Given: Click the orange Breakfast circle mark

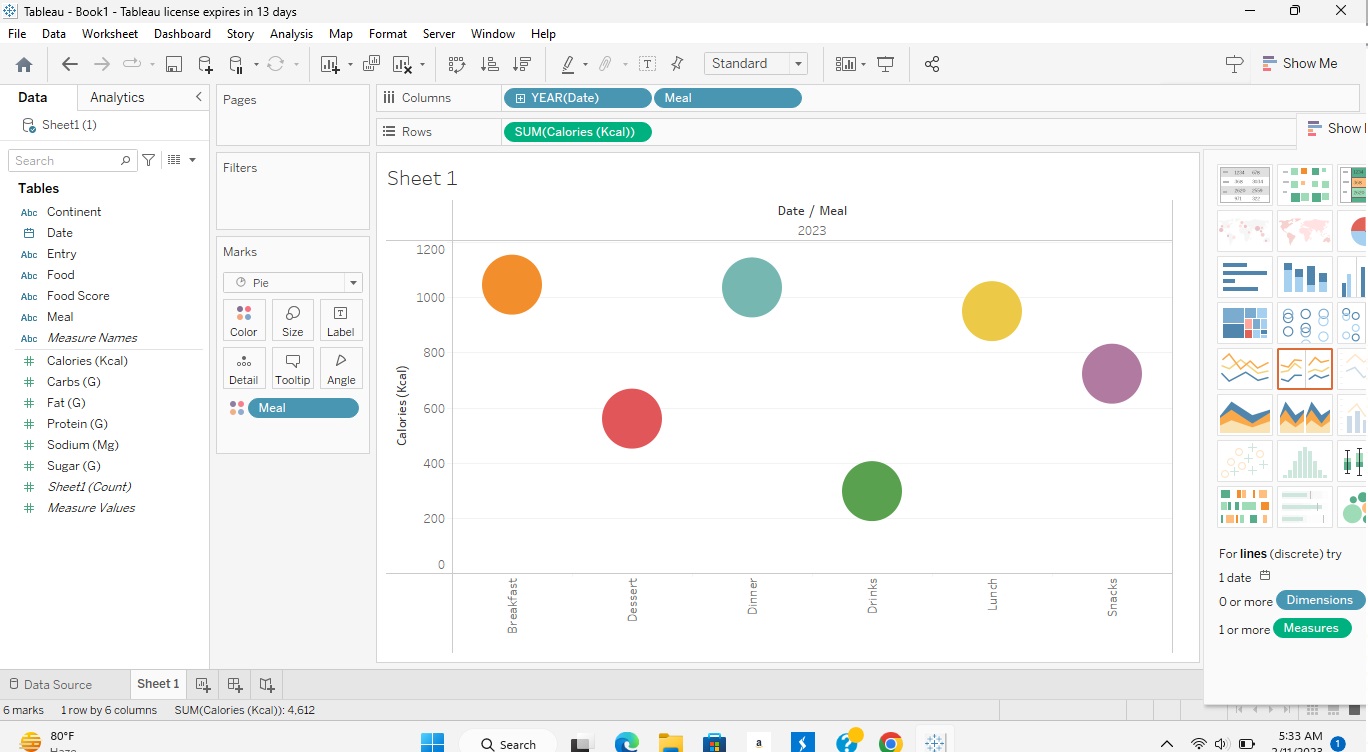Looking at the screenshot, I should [512, 285].
